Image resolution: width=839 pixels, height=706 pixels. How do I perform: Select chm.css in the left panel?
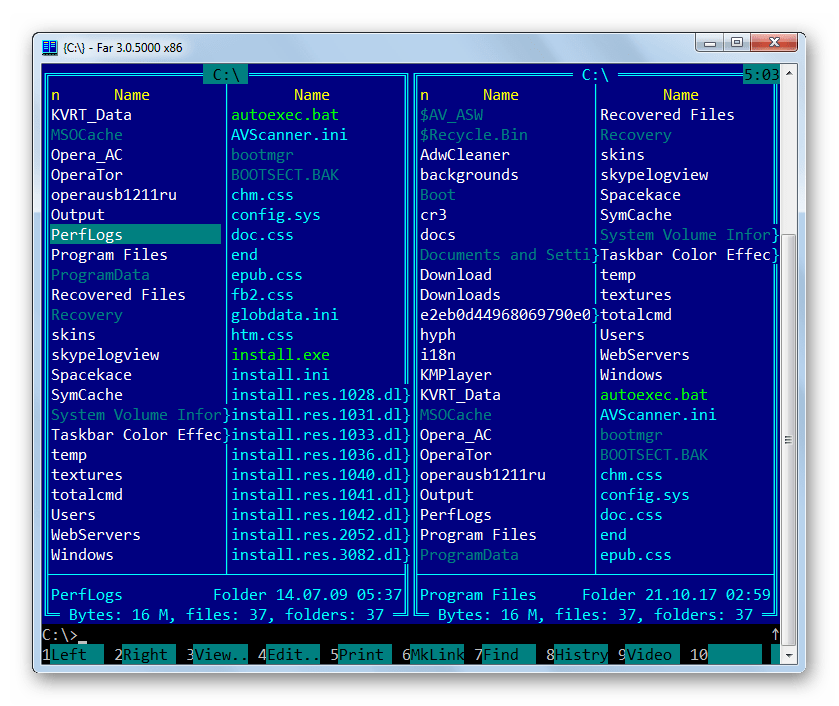coord(262,195)
